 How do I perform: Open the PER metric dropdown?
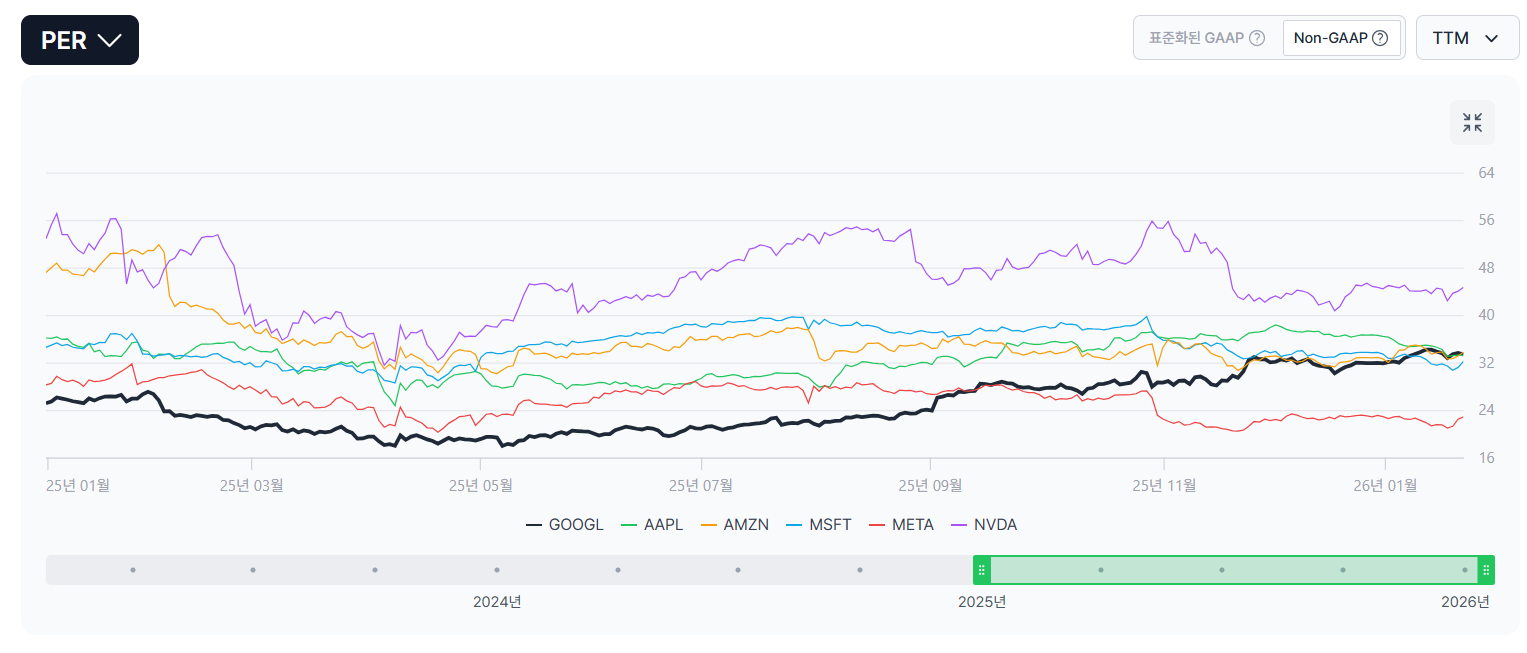(x=80, y=40)
